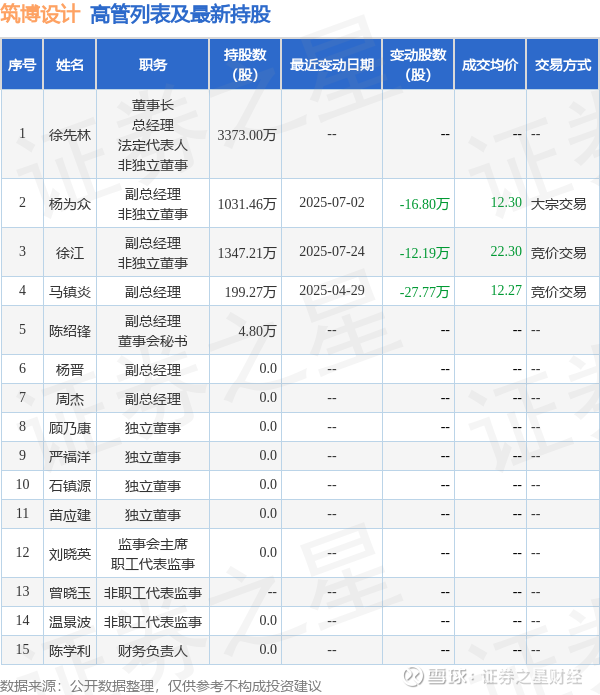
Task: Click the 1031.46万 shareholding cell
Action: [x=247, y=204]
